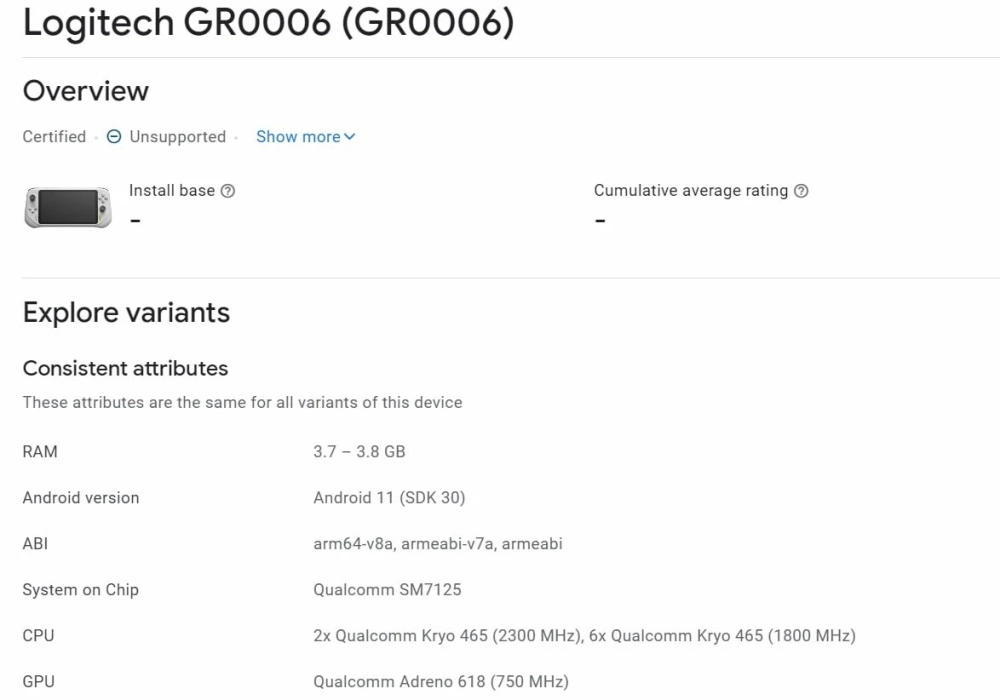Select the RAM value 3.7 – 3.8 GB
Viewport: 1000px width, 700px height.
[359, 452]
